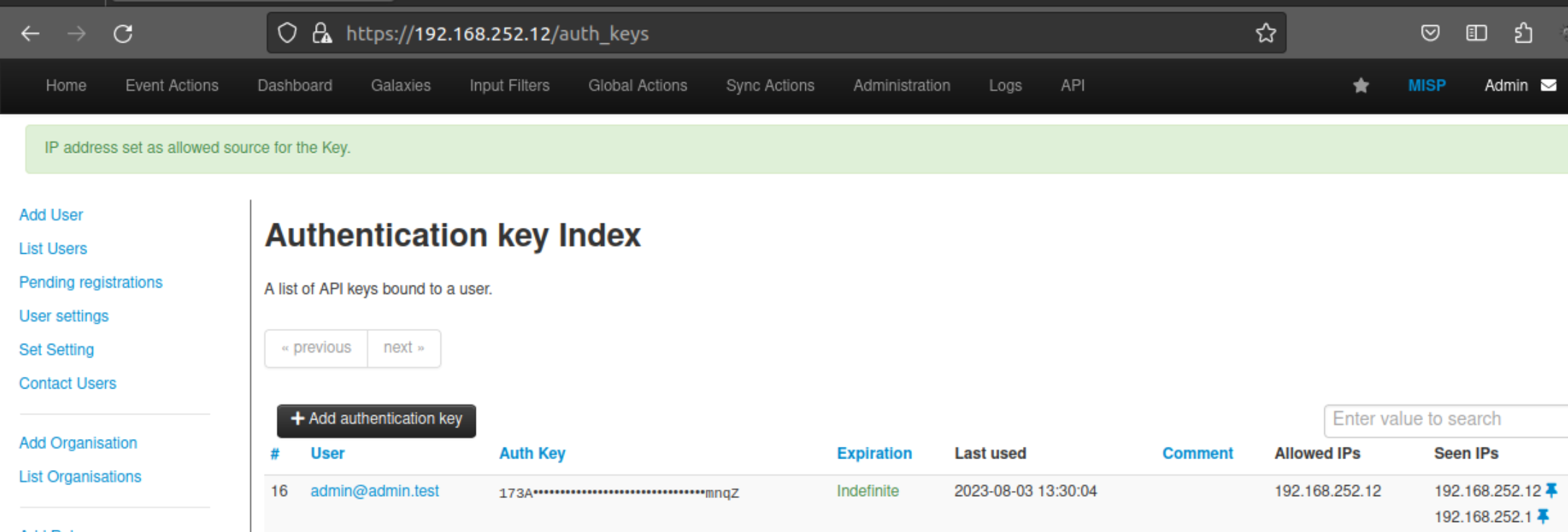Sort table by Auth Key column

click(532, 453)
